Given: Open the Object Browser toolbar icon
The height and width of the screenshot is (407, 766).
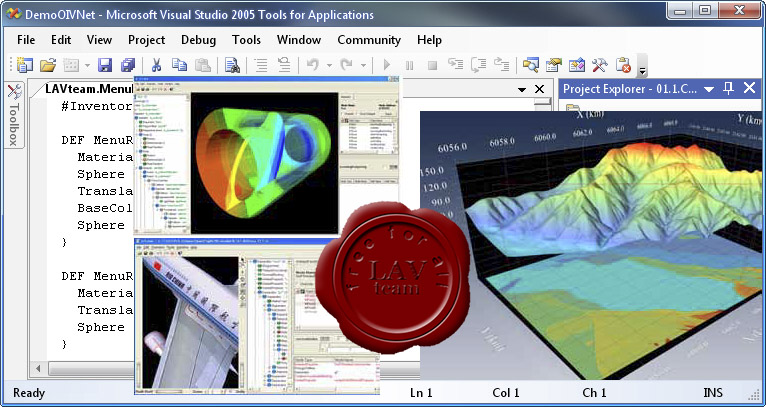Looking at the screenshot, I should click(x=577, y=64).
